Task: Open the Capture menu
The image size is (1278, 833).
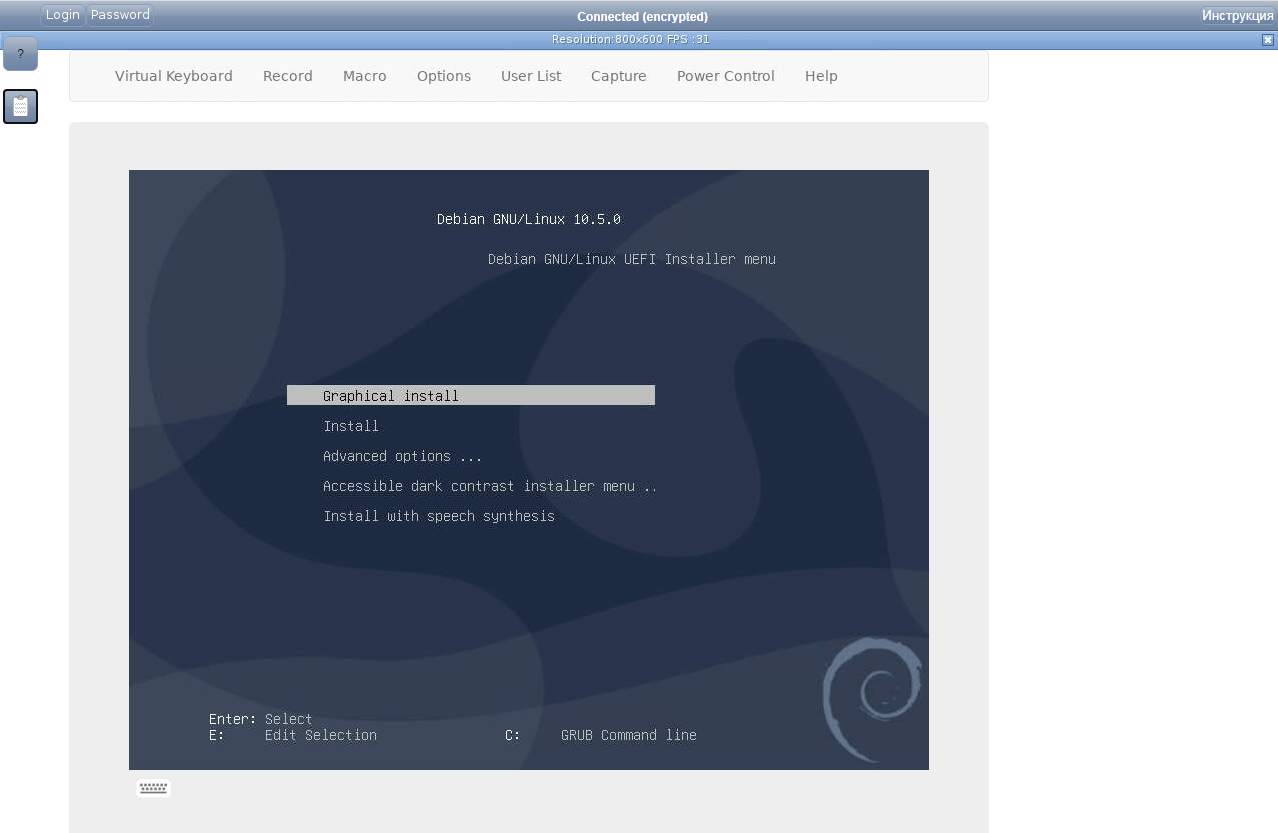Action: (619, 76)
